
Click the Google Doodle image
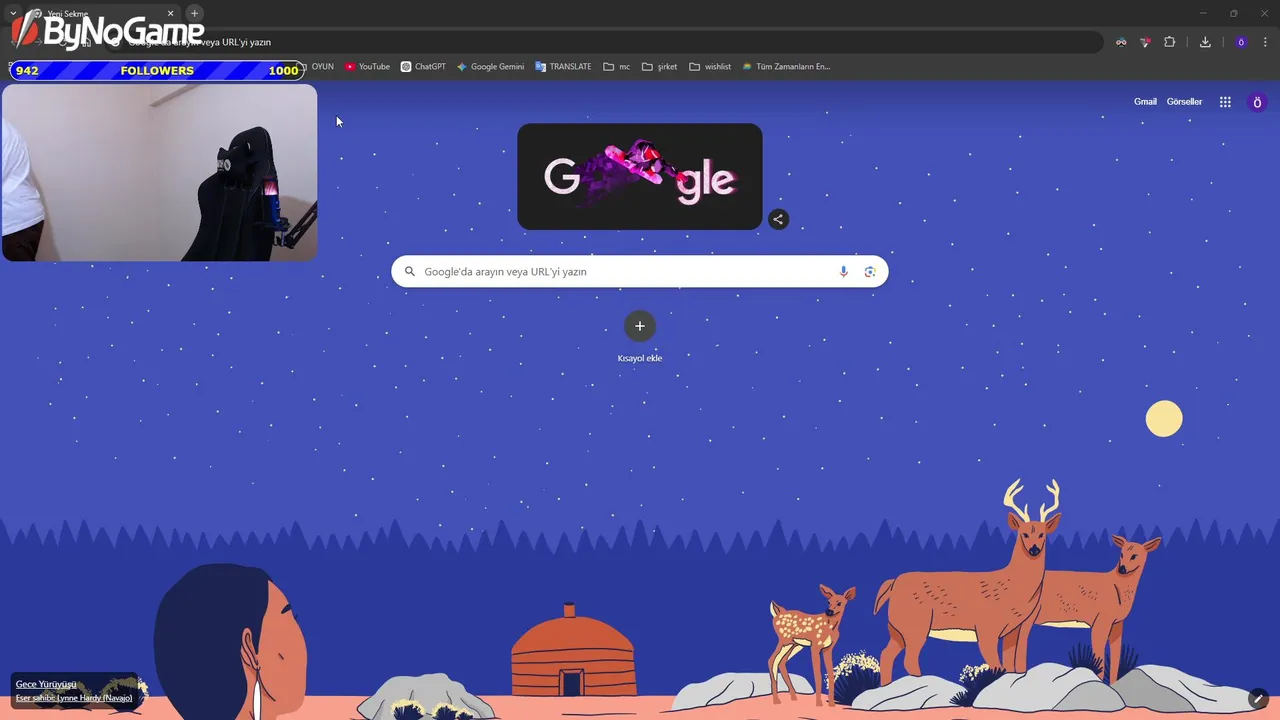coord(640,177)
